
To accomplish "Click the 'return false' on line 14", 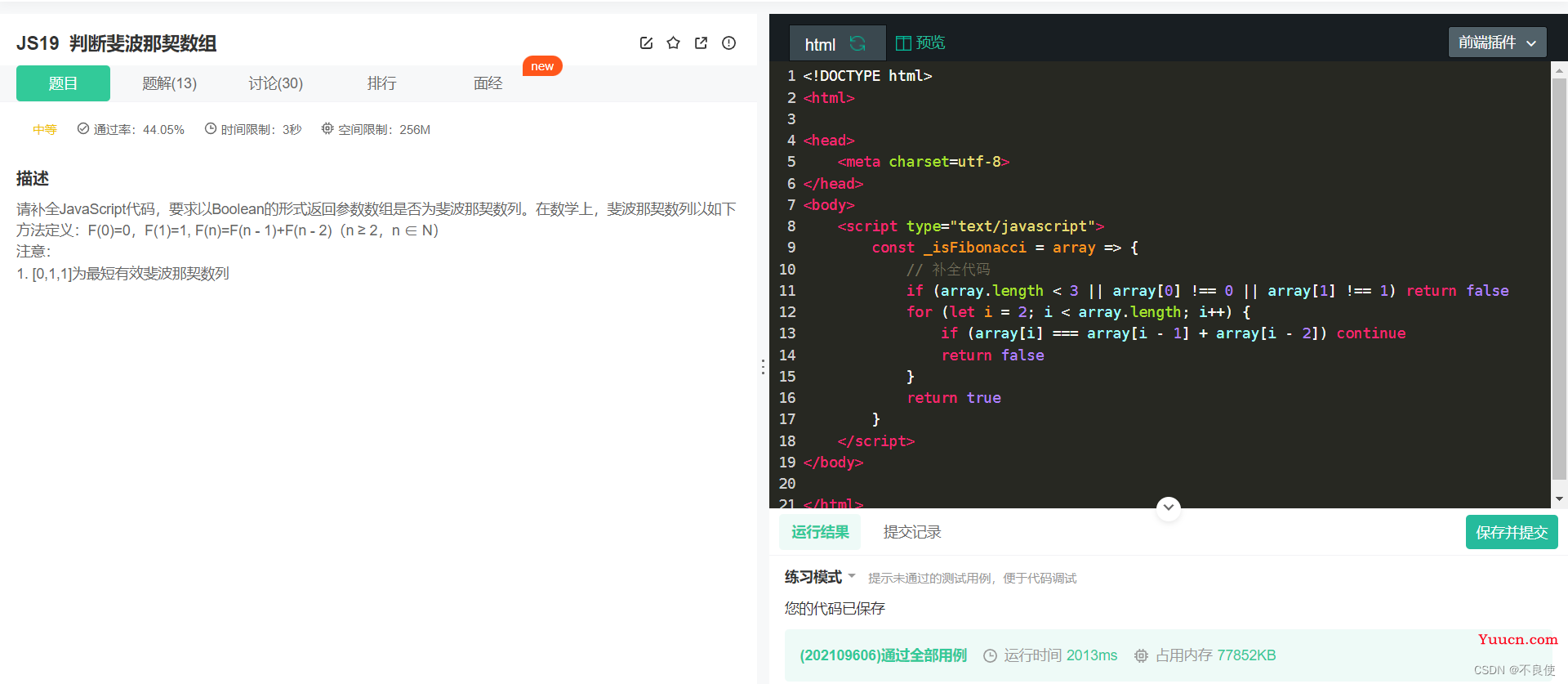I will click(992, 355).
